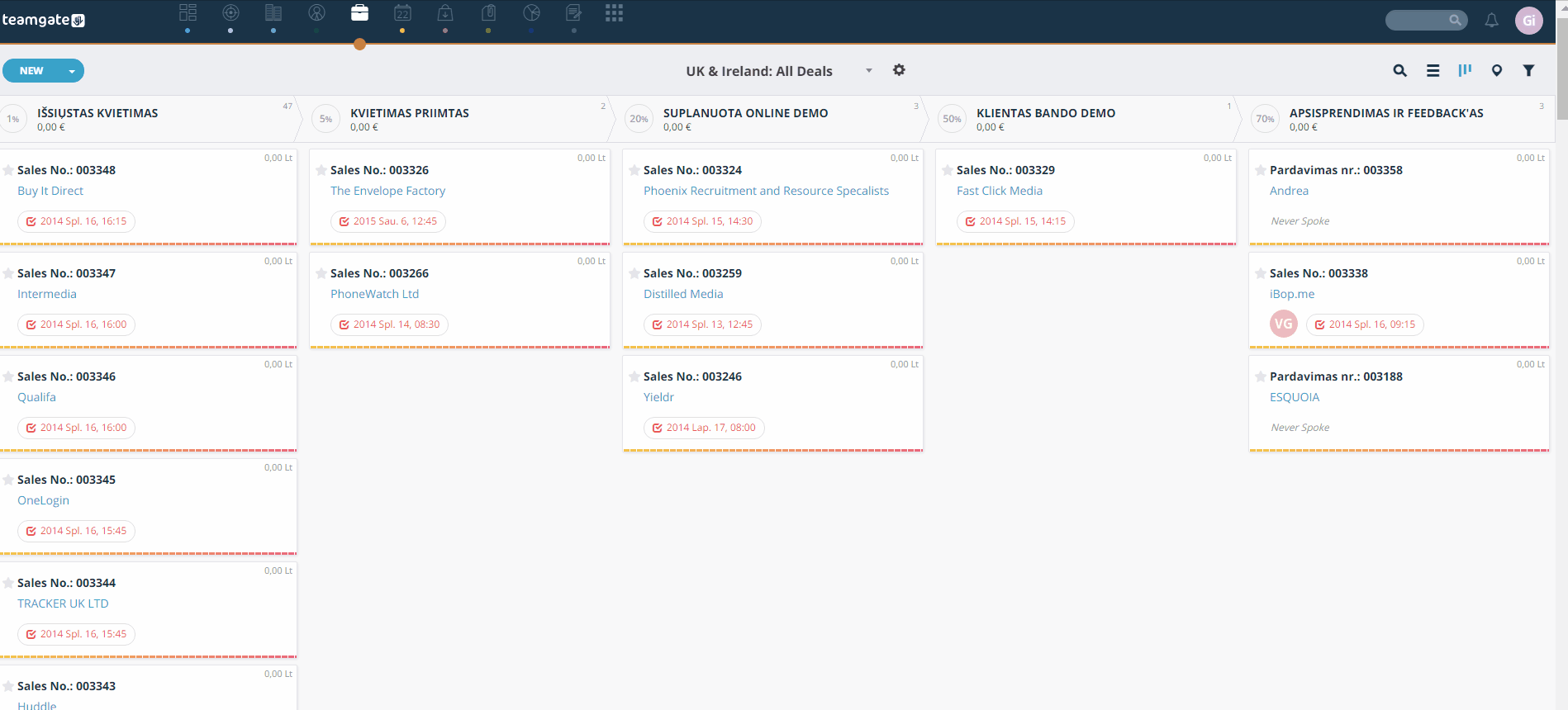
Task: Star the Sales No.: 003246 deal
Action: pos(634,376)
